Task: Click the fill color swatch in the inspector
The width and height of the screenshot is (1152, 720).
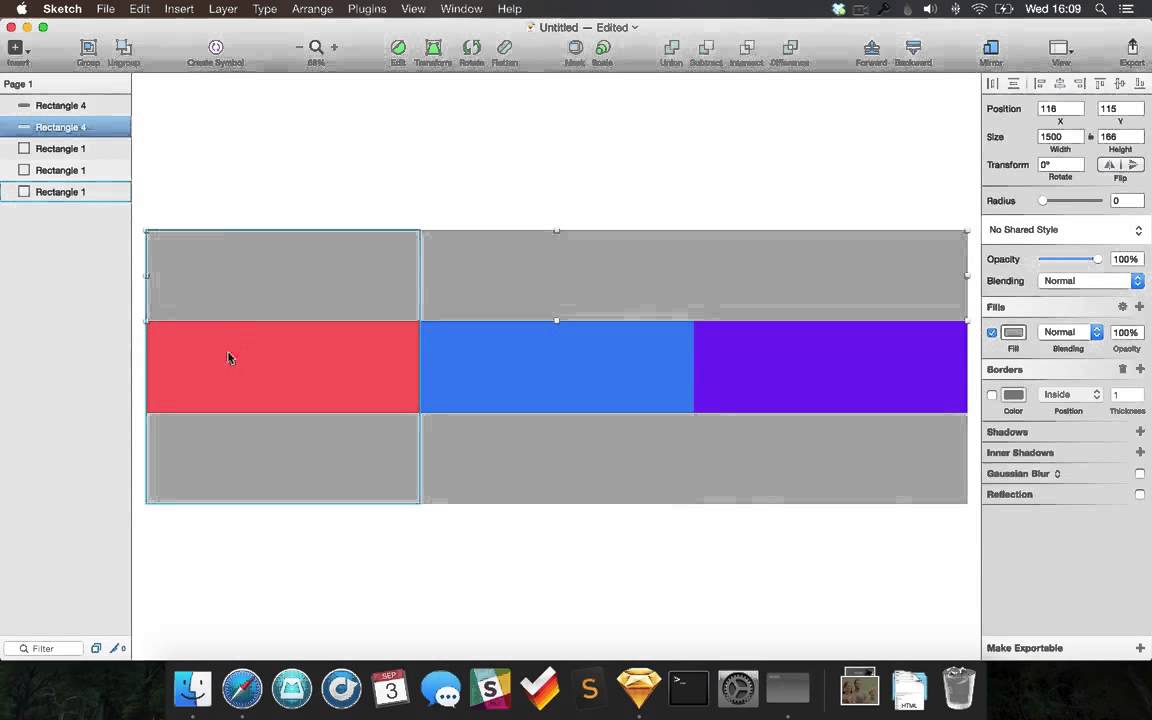Action: [1013, 332]
